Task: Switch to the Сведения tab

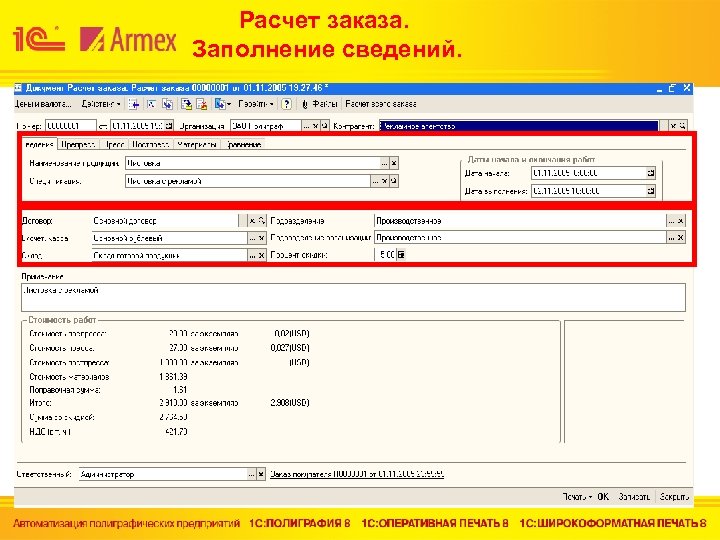Action: (39, 145)
